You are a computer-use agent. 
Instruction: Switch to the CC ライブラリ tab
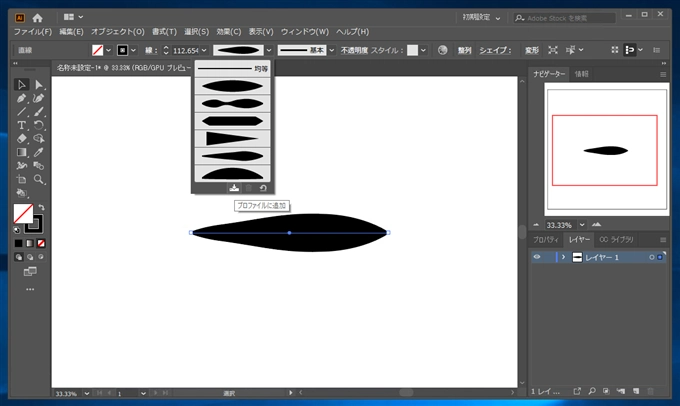[616, 239]
